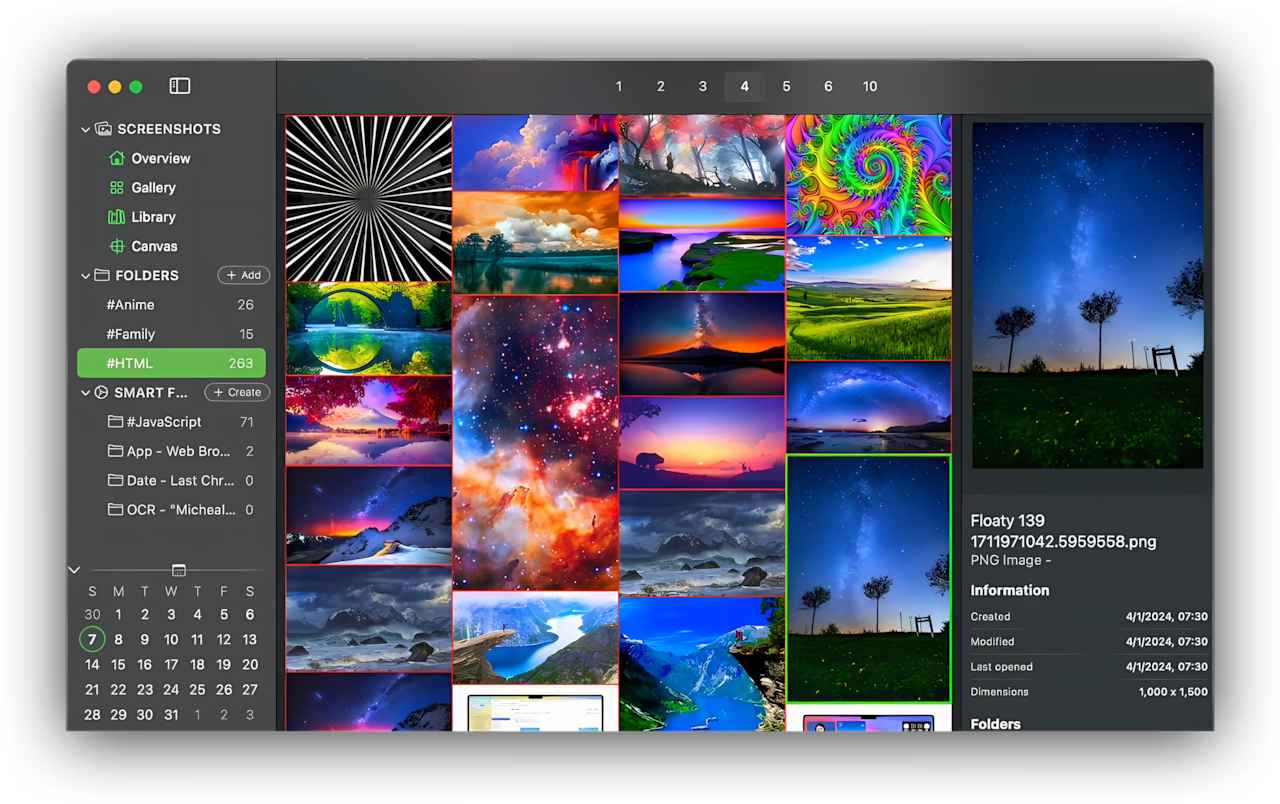Collapse the Smart Folders section
The height and width of the screenshot is (804, 1280).
tap(85, 393)
